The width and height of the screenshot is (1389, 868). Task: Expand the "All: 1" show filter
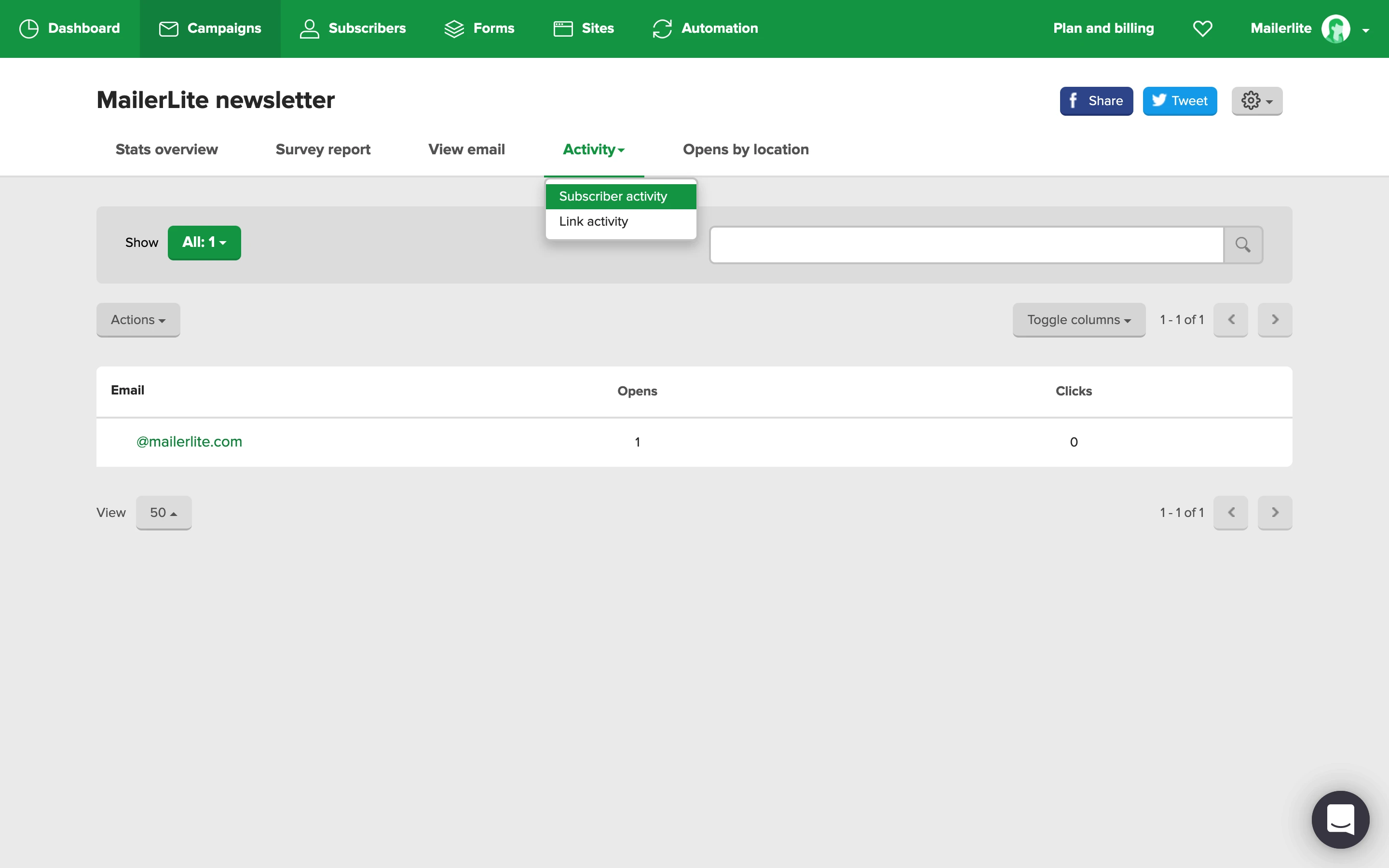[204, 243]
